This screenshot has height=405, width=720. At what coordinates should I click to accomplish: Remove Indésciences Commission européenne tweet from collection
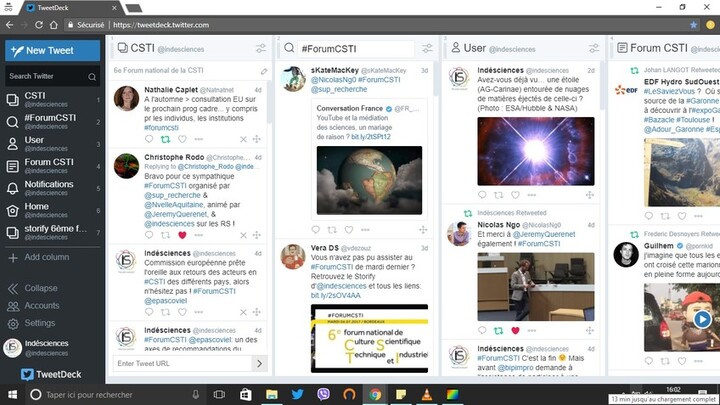[x=243, y=312]
